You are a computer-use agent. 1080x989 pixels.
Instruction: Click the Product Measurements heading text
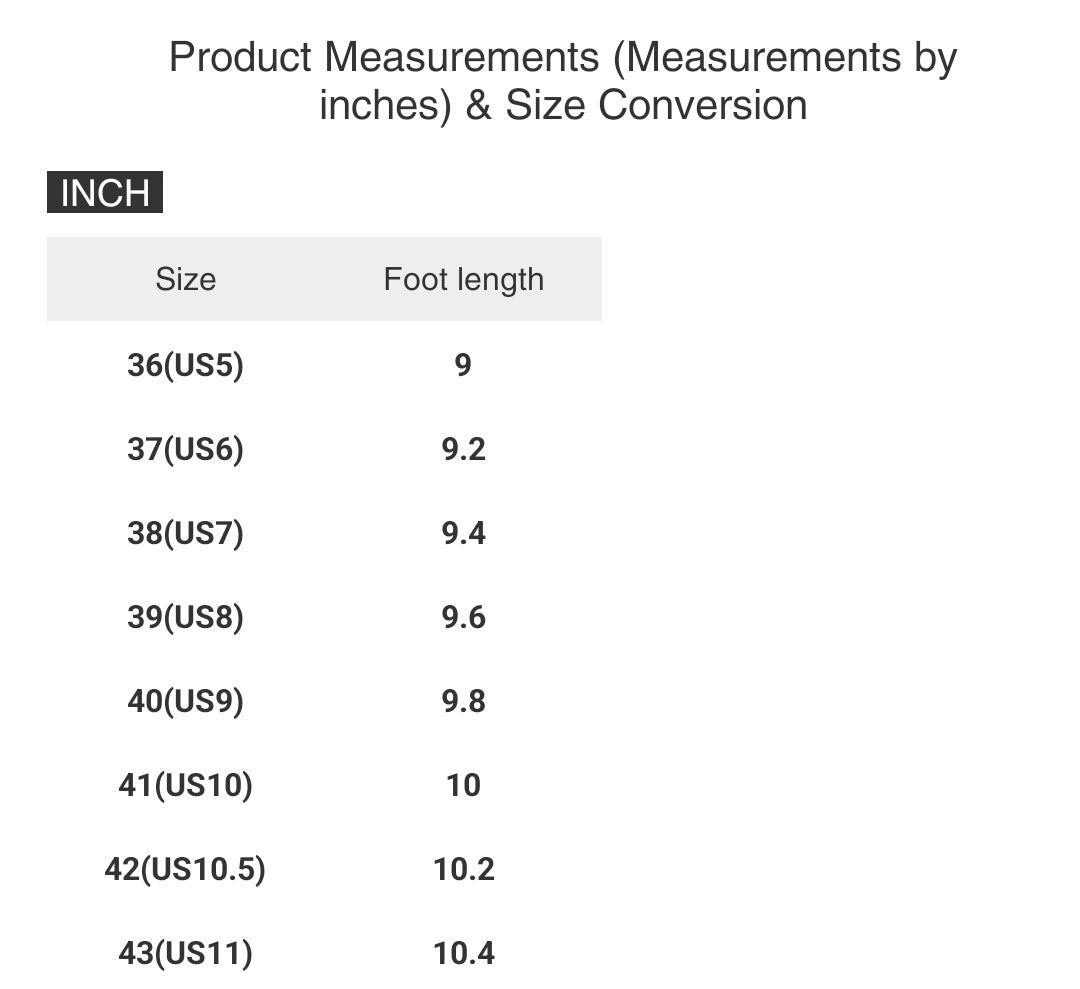(x=563, y=81)
